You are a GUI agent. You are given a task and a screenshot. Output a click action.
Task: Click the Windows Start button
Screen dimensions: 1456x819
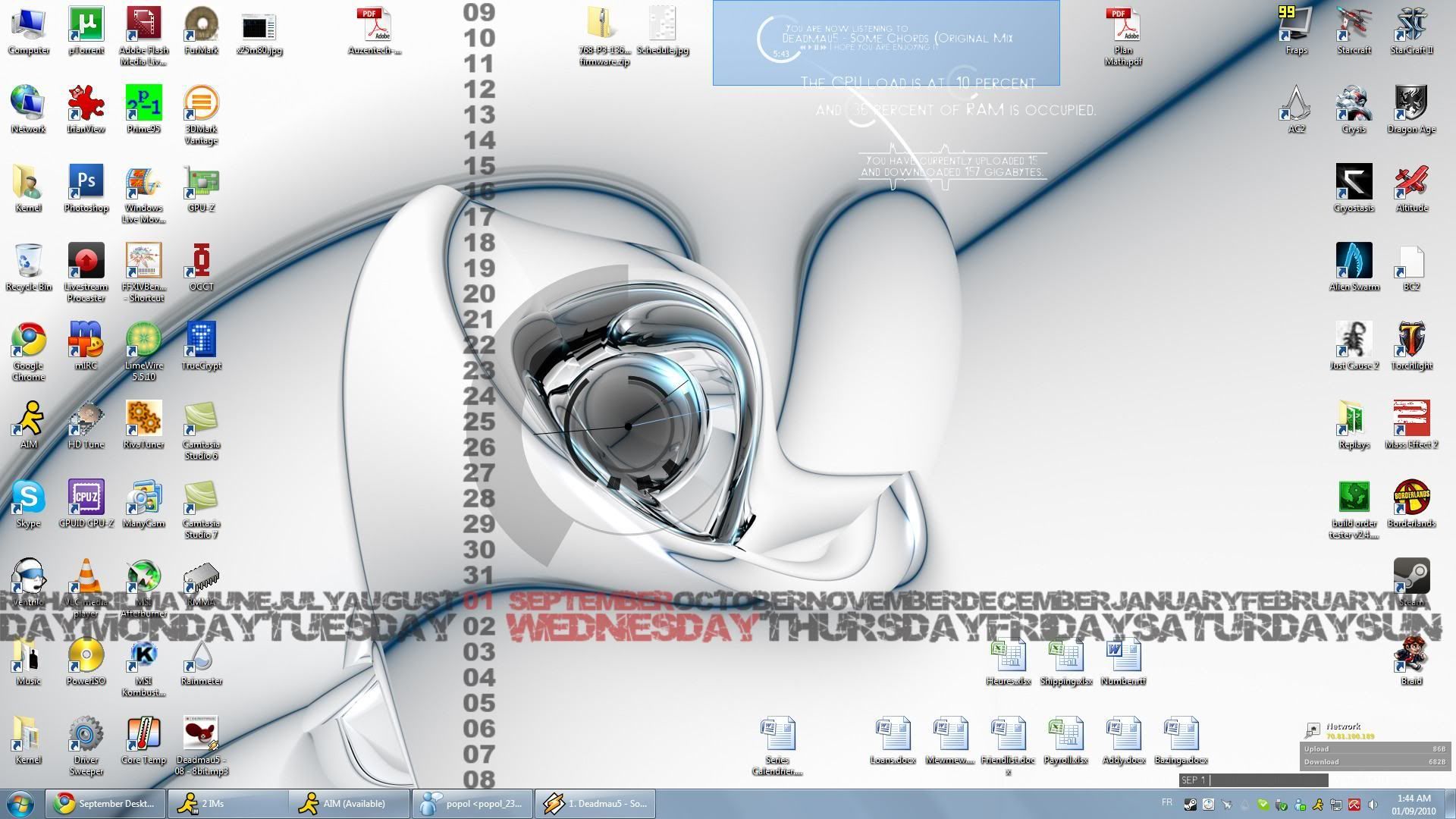20,803
